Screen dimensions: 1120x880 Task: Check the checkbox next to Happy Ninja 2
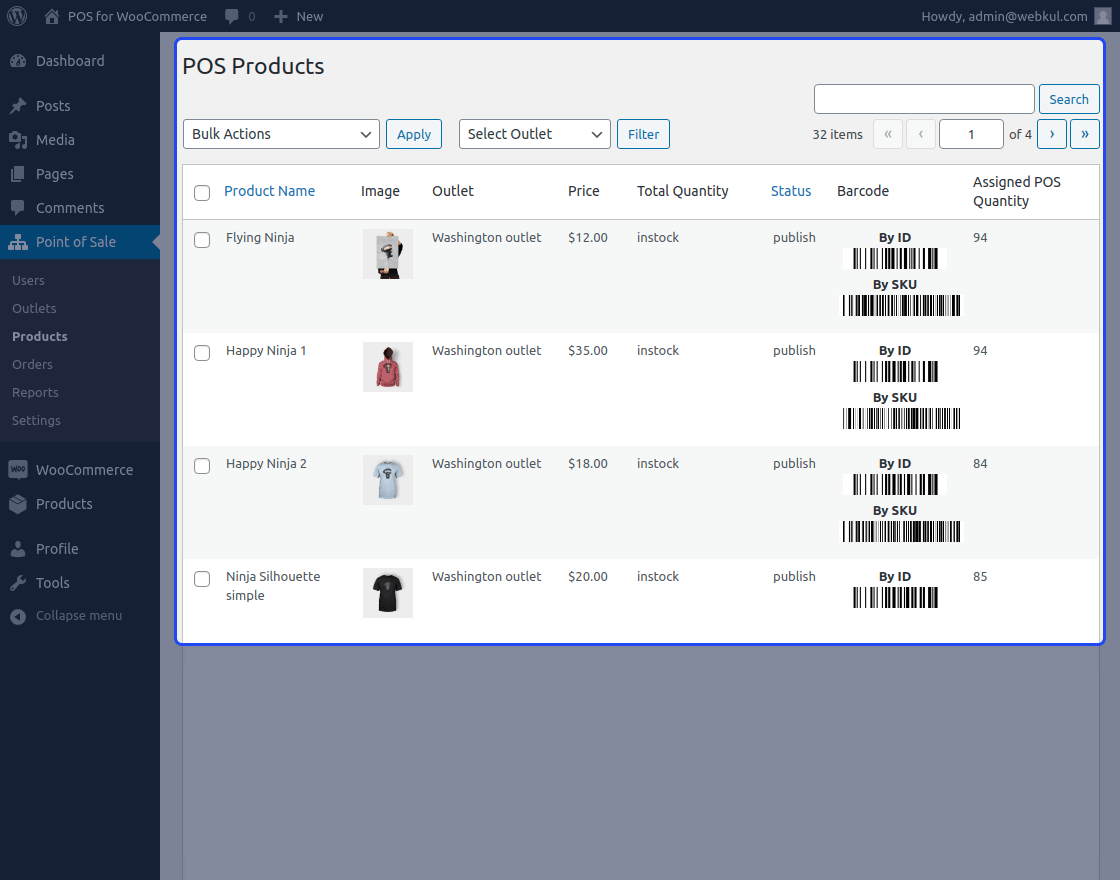(202, 466)
